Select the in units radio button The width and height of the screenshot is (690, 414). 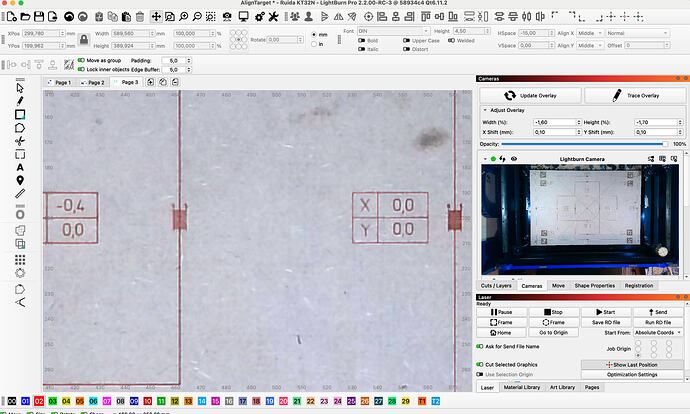pyautogui.click(x=314, y=44)
